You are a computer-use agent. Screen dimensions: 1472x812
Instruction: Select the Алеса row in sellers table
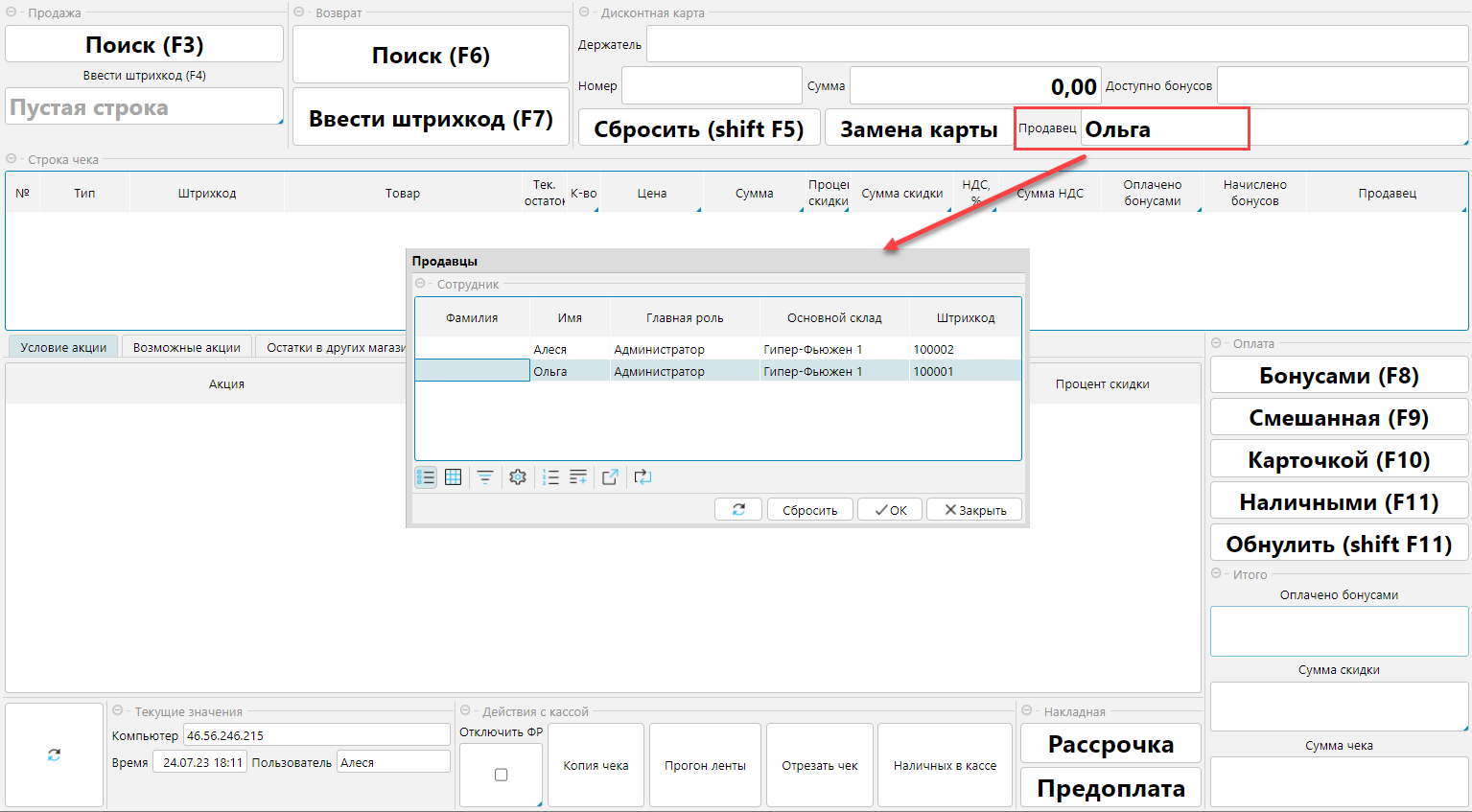549,349
